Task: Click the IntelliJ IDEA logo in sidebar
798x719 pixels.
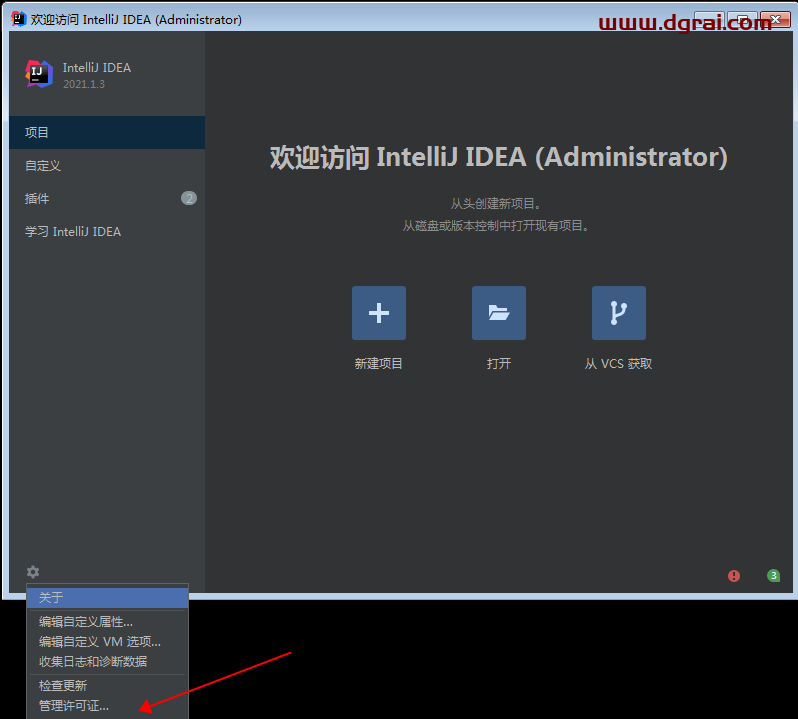Action: tap(39, 74)
